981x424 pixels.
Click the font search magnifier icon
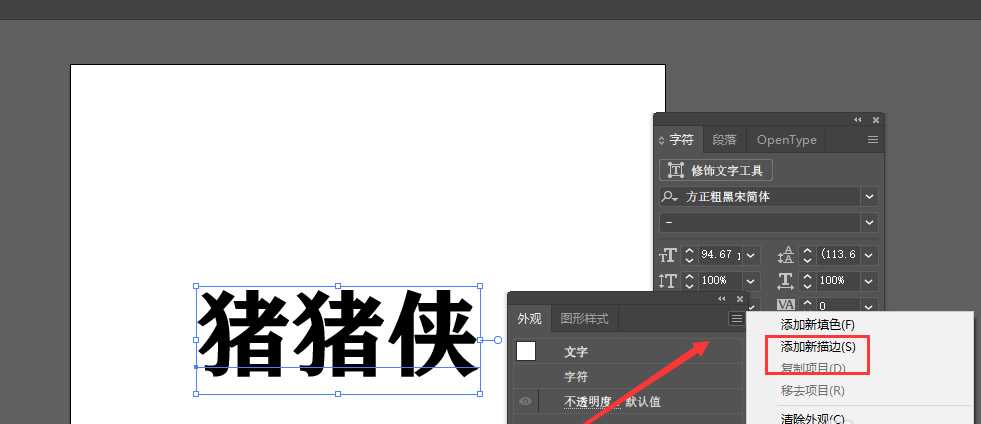coord(670,197)
